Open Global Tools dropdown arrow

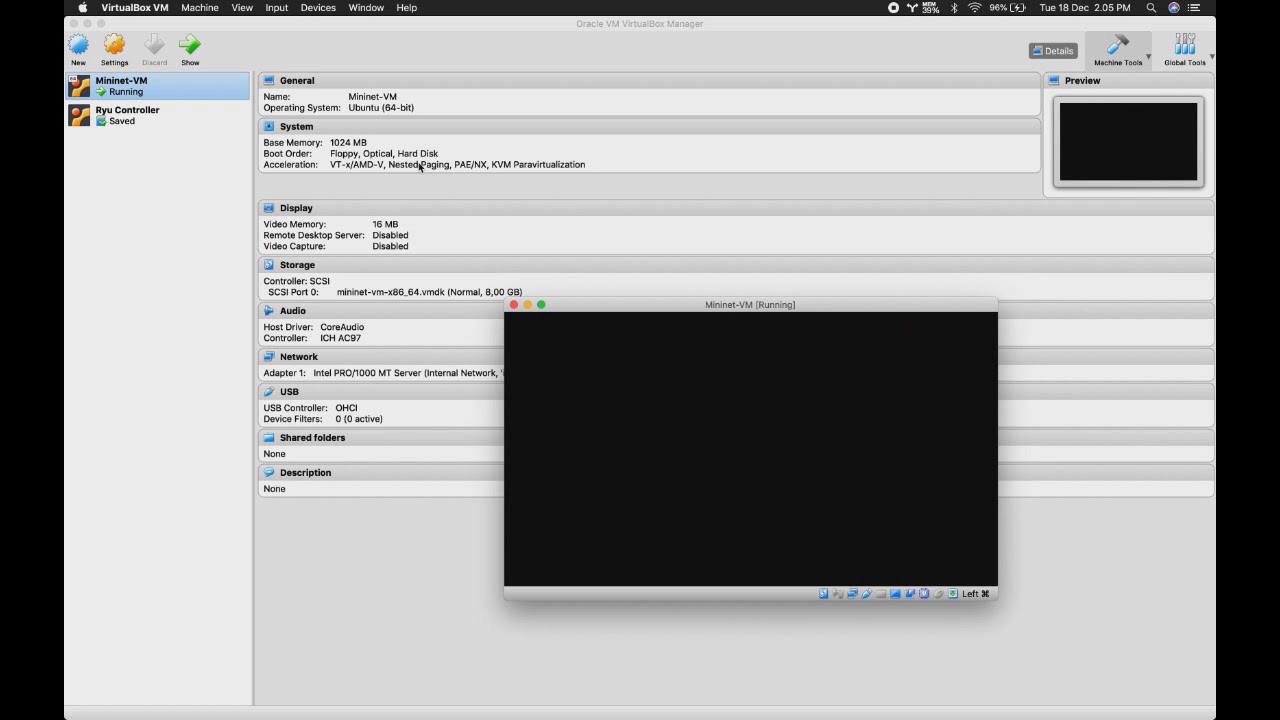(x=1211, y=57)
